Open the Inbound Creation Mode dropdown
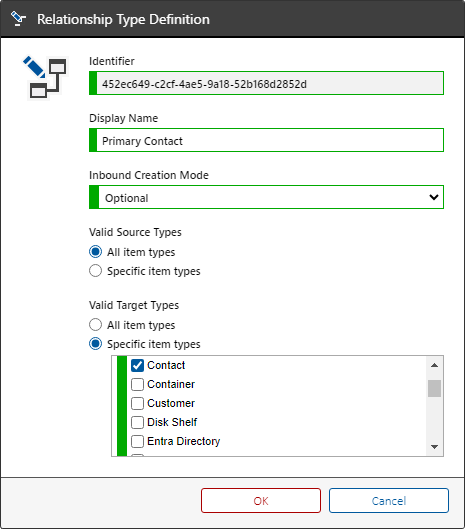Screen dimensions: 465x529 266,197
